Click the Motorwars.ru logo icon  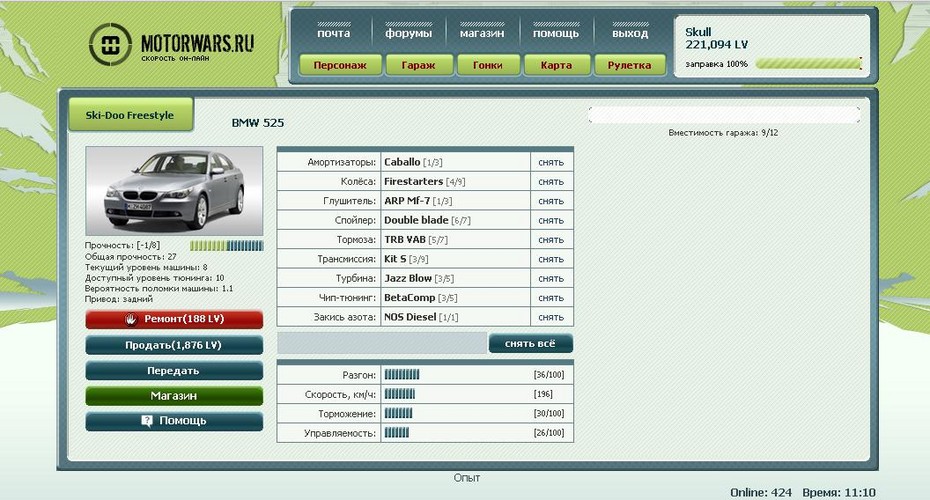pos(110,44)
